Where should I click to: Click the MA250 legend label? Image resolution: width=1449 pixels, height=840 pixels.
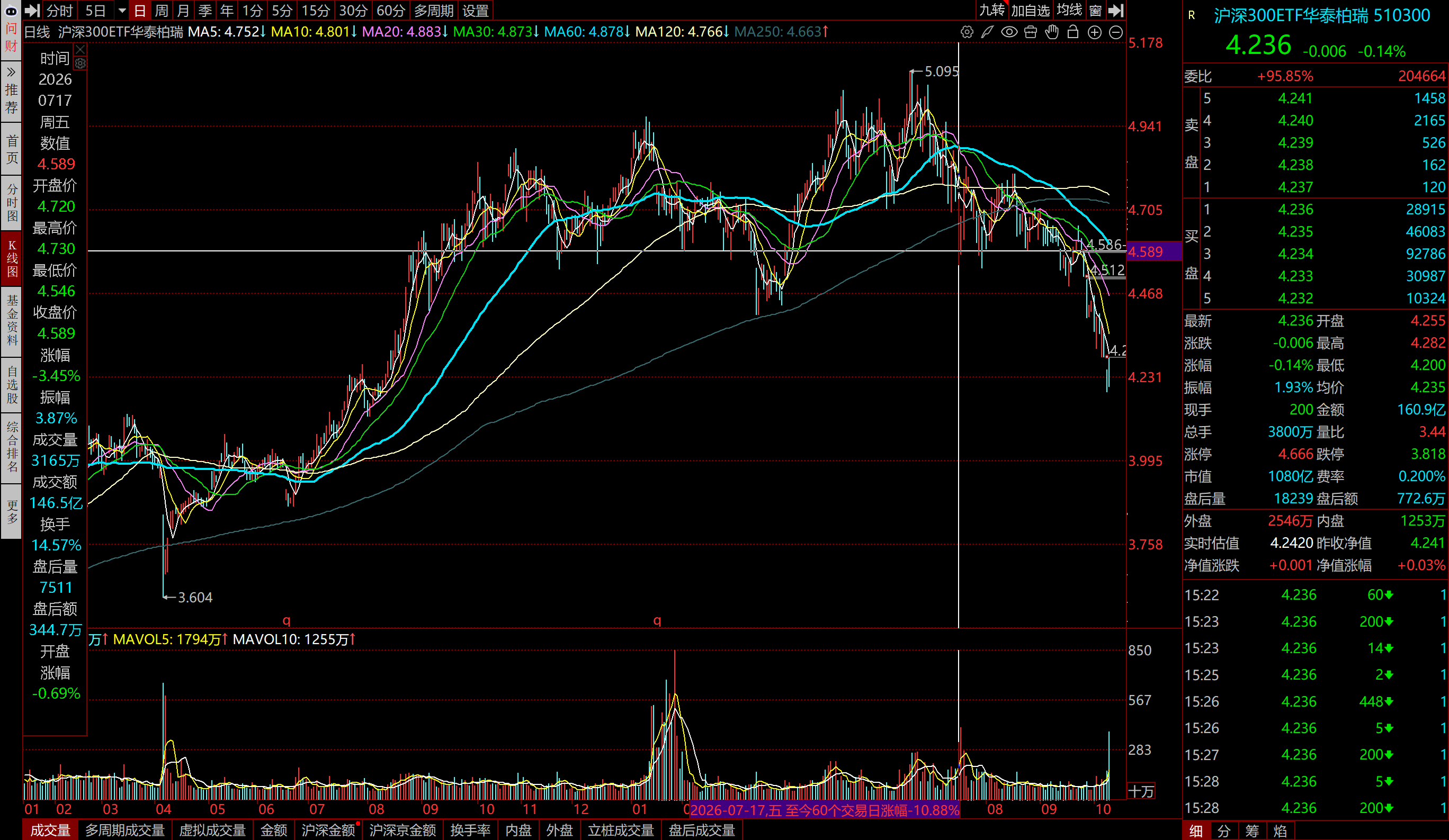point(781,32)
